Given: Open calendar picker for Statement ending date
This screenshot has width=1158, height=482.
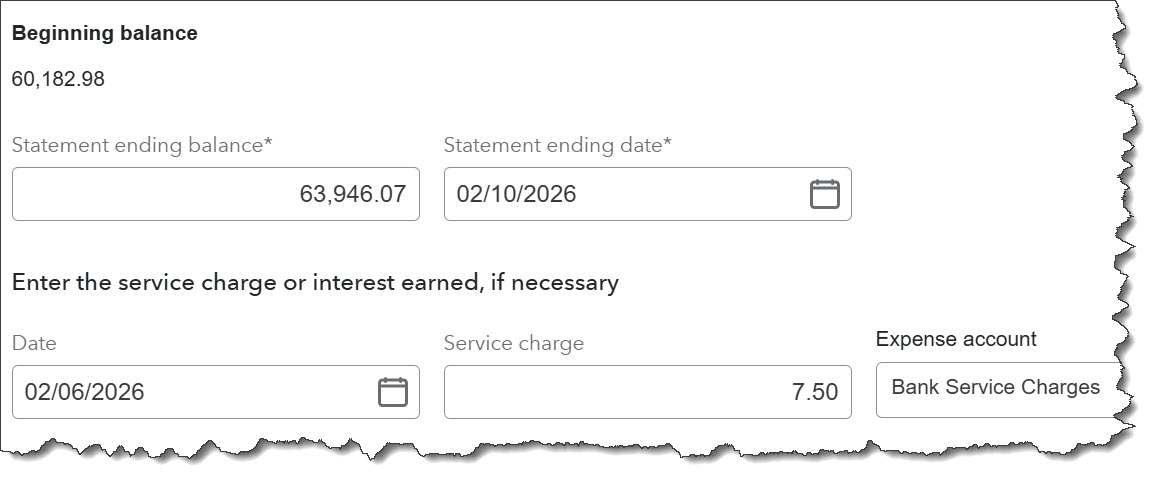Looking at the screenshot, I should point(824,194).
